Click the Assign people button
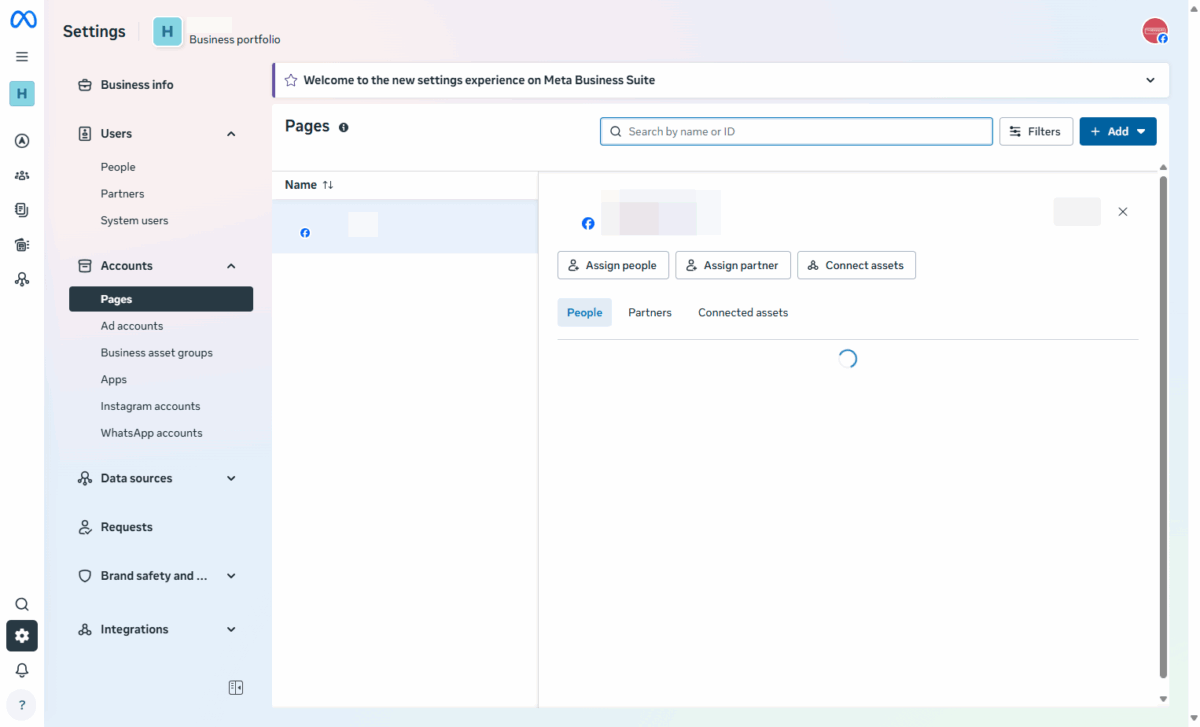 [x=612, y=266]
